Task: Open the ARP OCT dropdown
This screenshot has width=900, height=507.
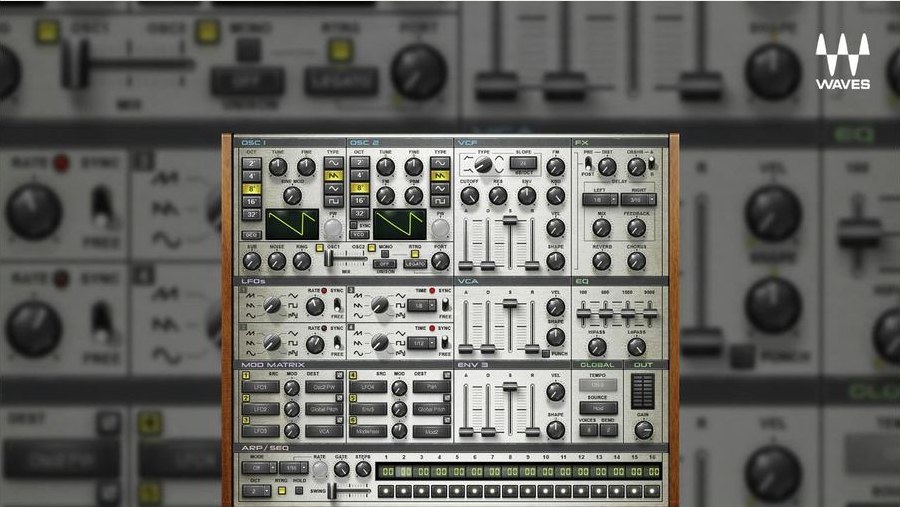Action: click(x=256, y=491)
